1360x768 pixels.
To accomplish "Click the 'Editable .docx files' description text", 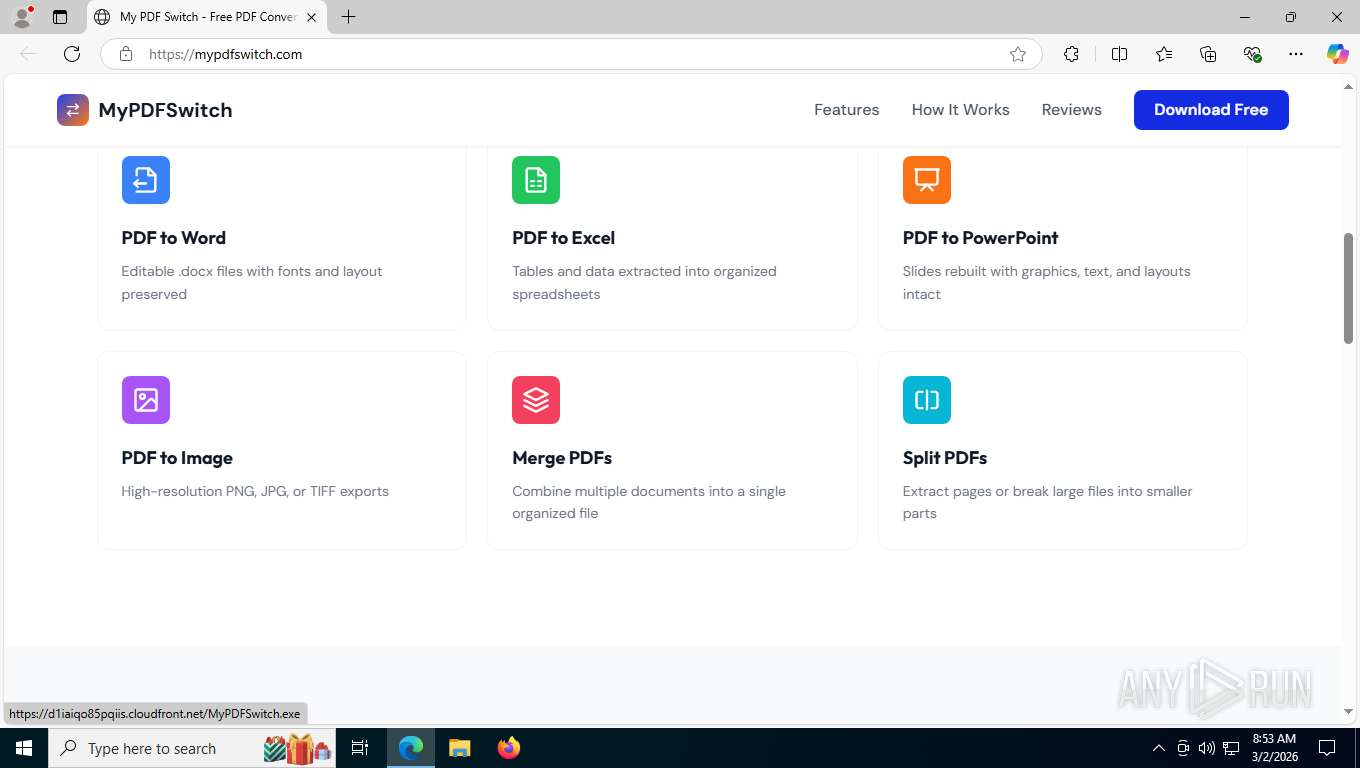I will [x=252, y=283].
